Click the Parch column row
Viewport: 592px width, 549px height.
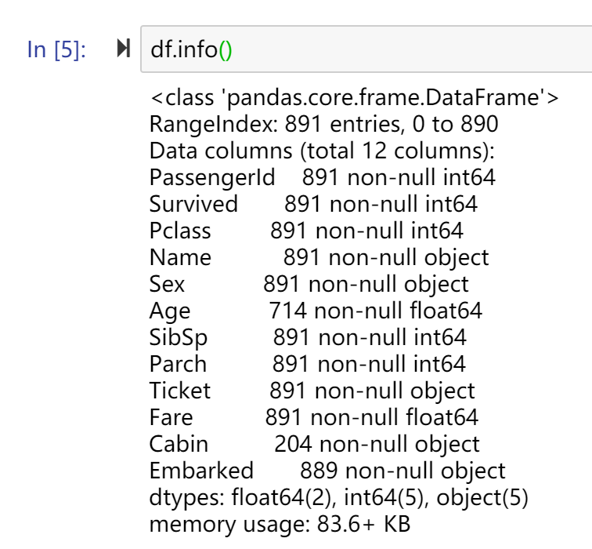[308, 364]
